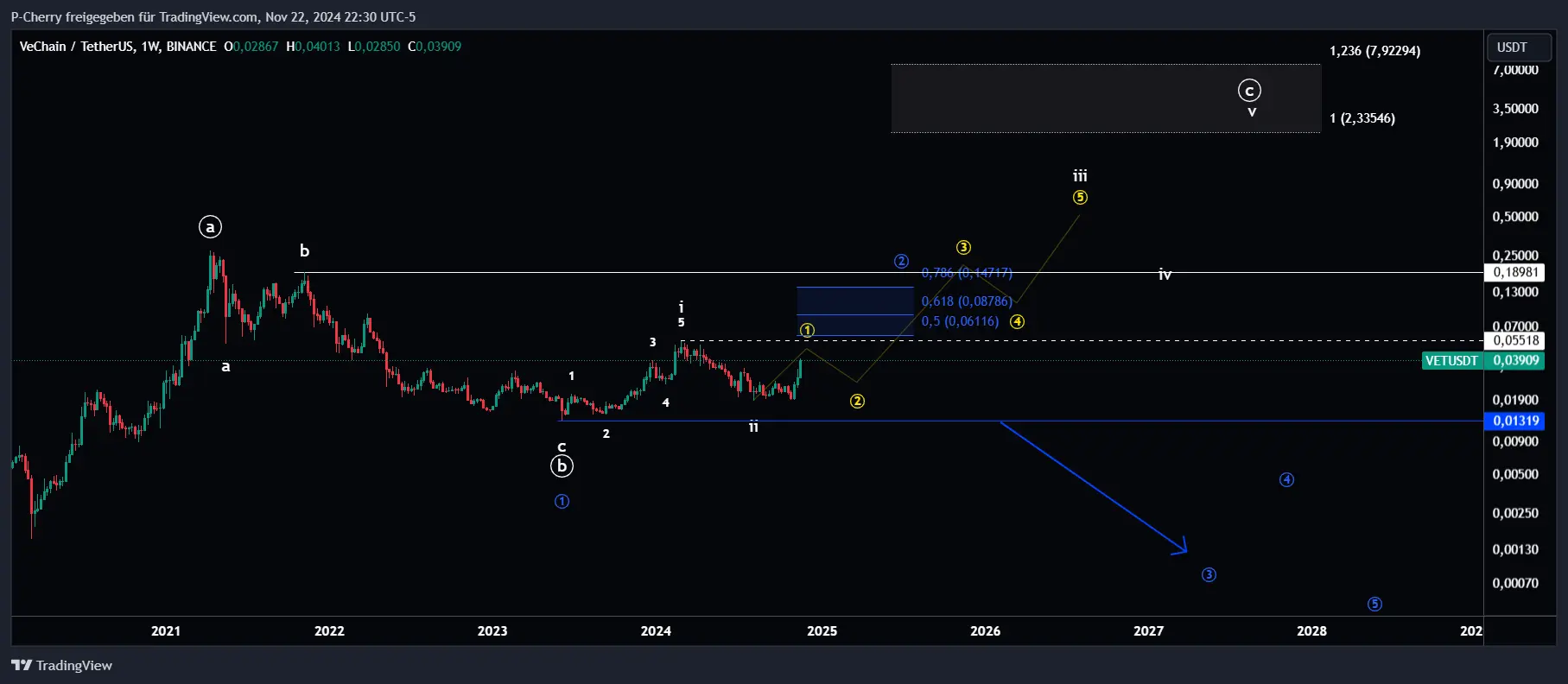Image resolution: width=1568 pixels, height=684 pixels.
Task: Click the white circled 'c' wave label
Action: 1249,91
